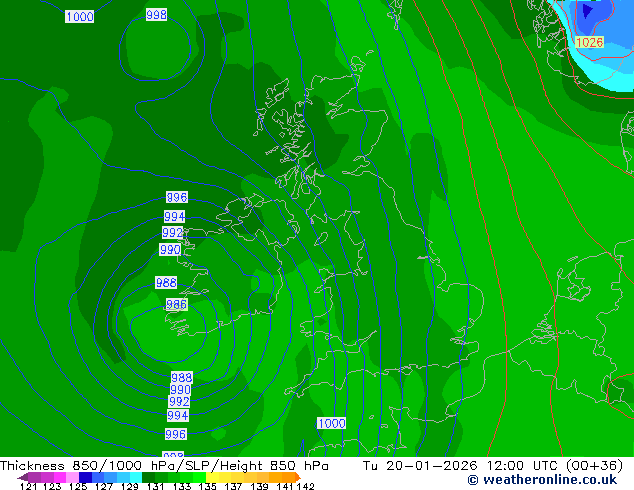Click the 1000 isobar label over France

pyautogui.click(x=332, y=423)
